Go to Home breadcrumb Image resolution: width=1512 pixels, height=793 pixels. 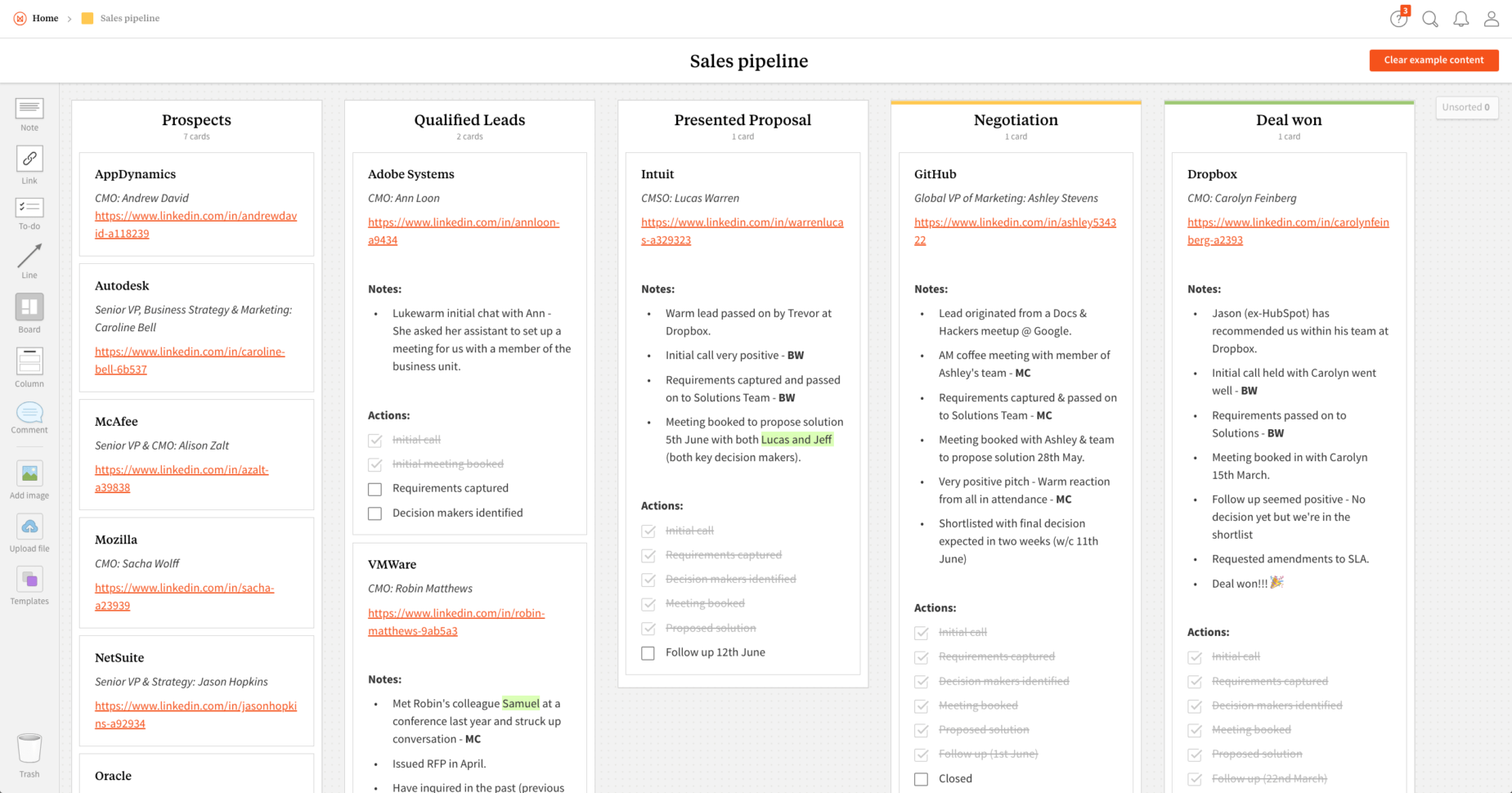click(x=45, y=18)
